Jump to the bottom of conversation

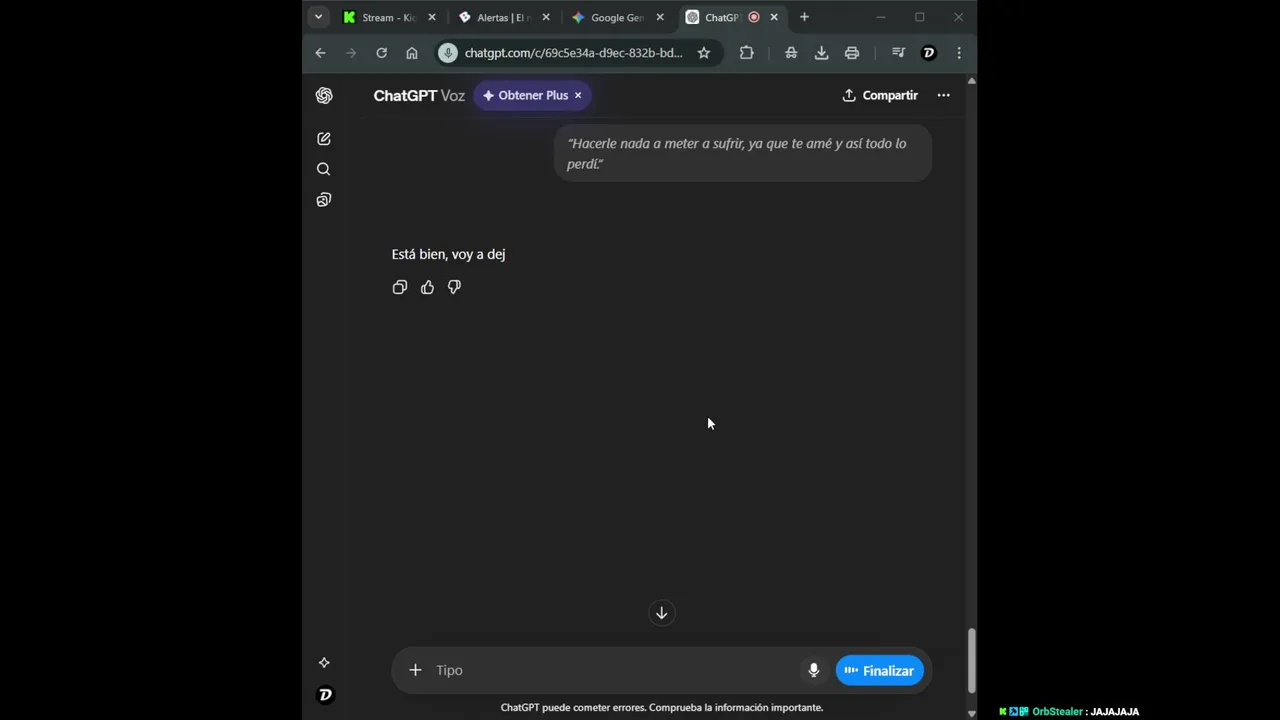coord(661,613)
